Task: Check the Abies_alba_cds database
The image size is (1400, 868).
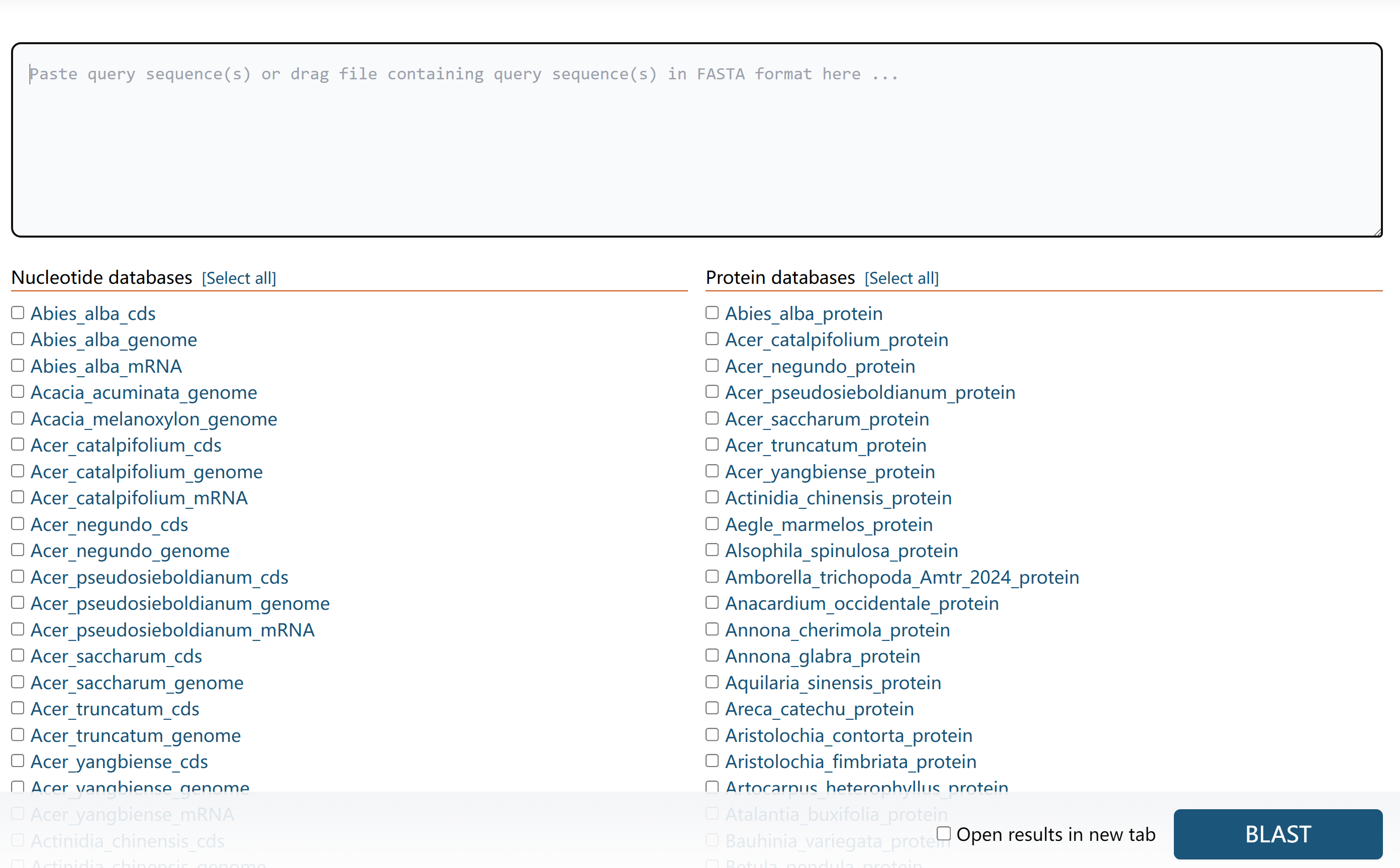Action: tap(18, 313)
